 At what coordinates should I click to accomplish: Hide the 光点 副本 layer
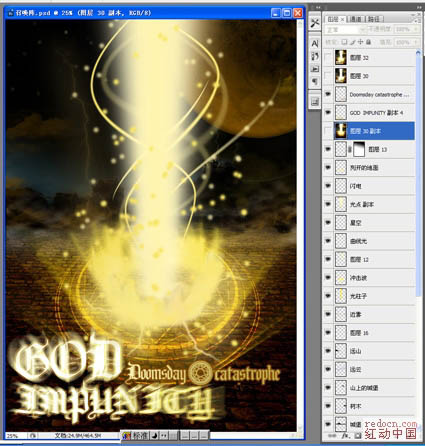[x=328, y=204]
